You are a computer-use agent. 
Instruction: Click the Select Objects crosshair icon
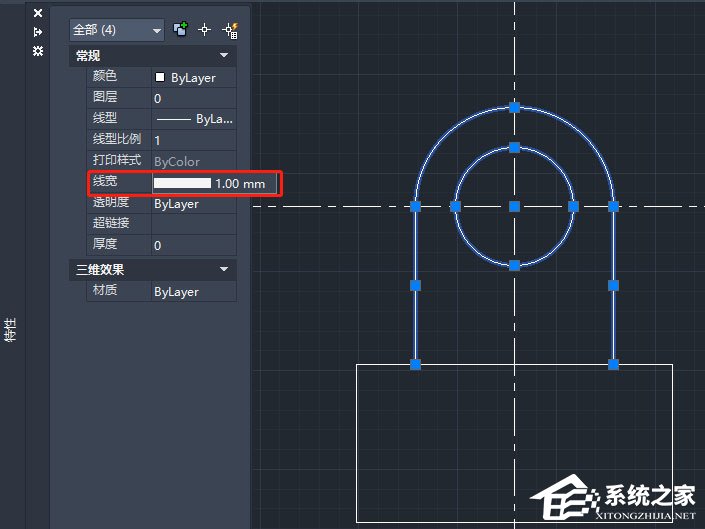click(x=204, y=30)
